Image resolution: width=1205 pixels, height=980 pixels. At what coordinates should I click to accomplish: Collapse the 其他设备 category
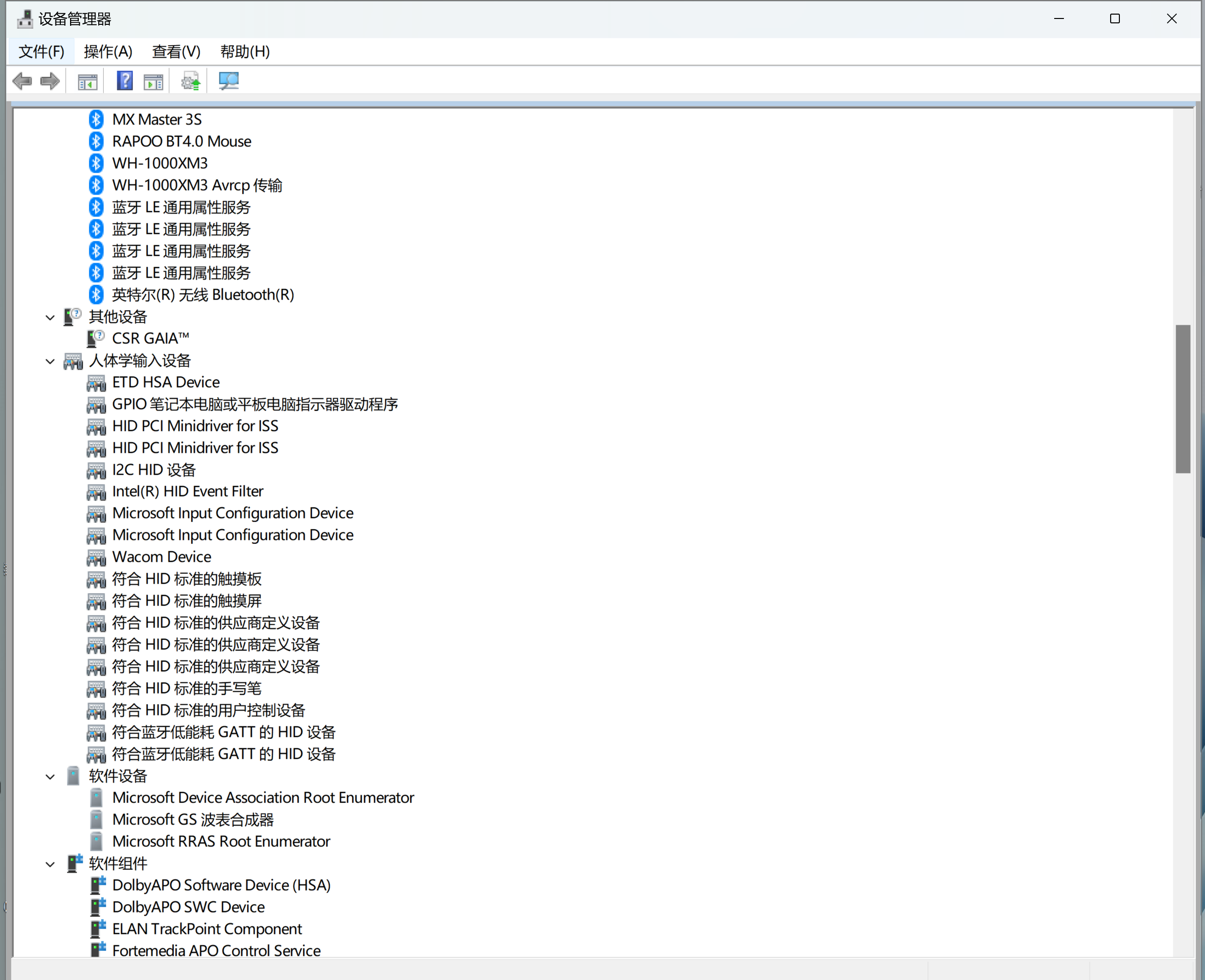(x=50, y=317)
